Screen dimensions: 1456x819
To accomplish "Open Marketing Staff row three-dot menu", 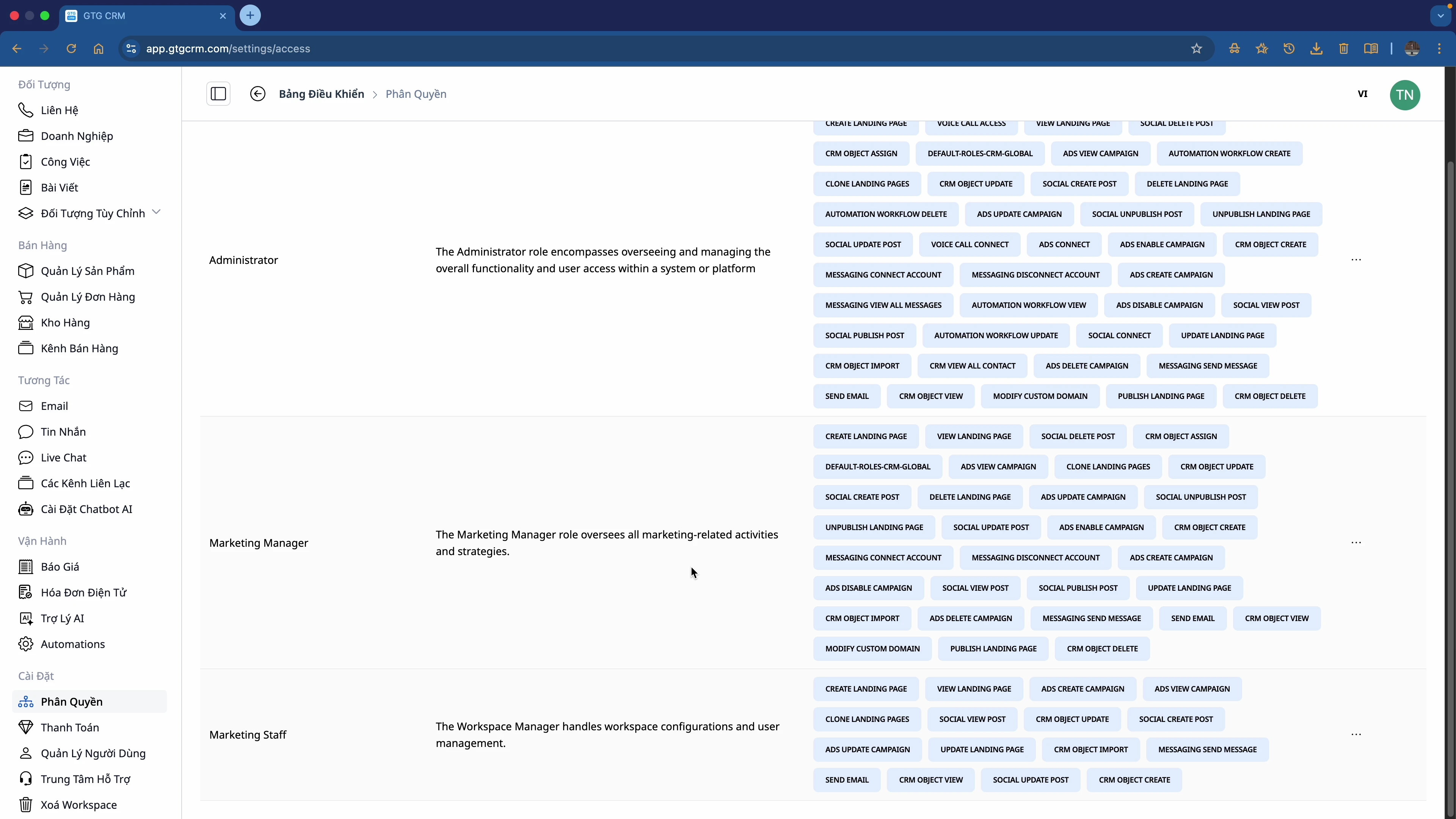I will click(1356, 735).
